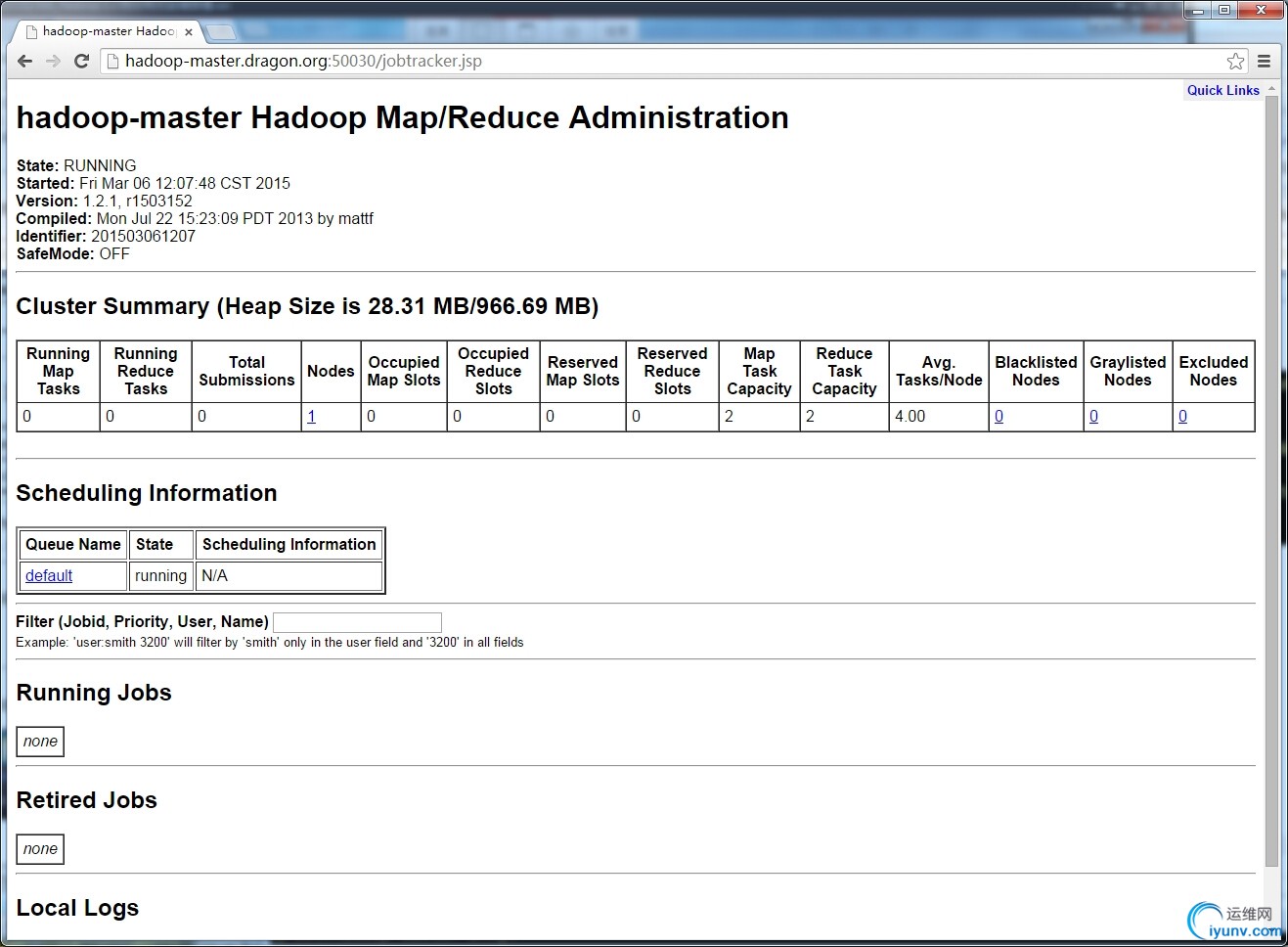This screenshot has height=947, width=1288.
Task: Open Excluded Nodes count link
Action: pos(1182,416)
